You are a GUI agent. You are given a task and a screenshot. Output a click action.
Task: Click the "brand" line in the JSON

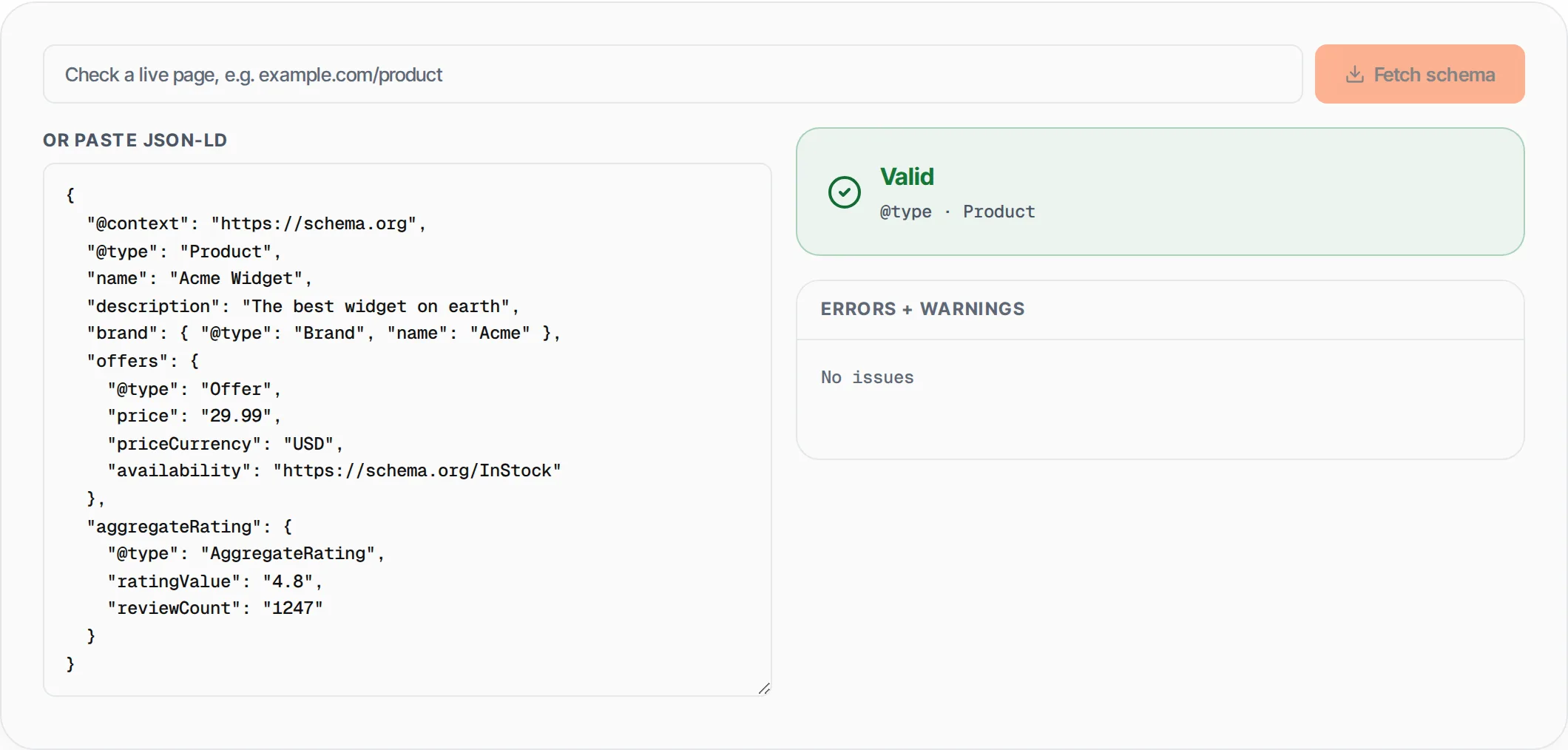[323, 333]
